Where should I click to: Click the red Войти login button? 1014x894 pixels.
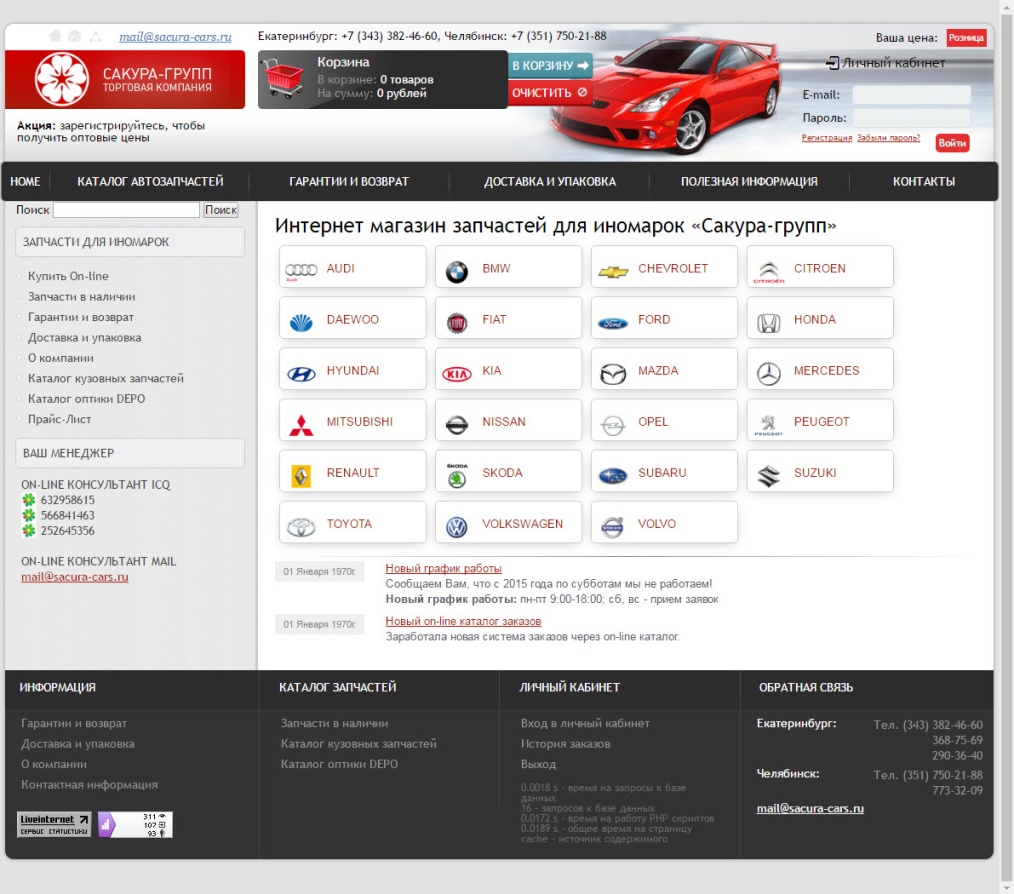[x=953, y=143]
